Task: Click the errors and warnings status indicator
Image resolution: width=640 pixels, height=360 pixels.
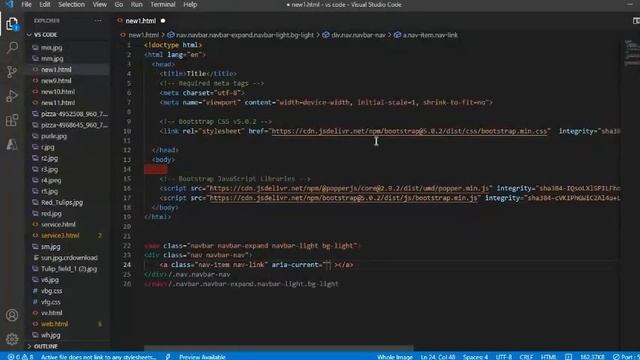Action: tap(20, 357)
